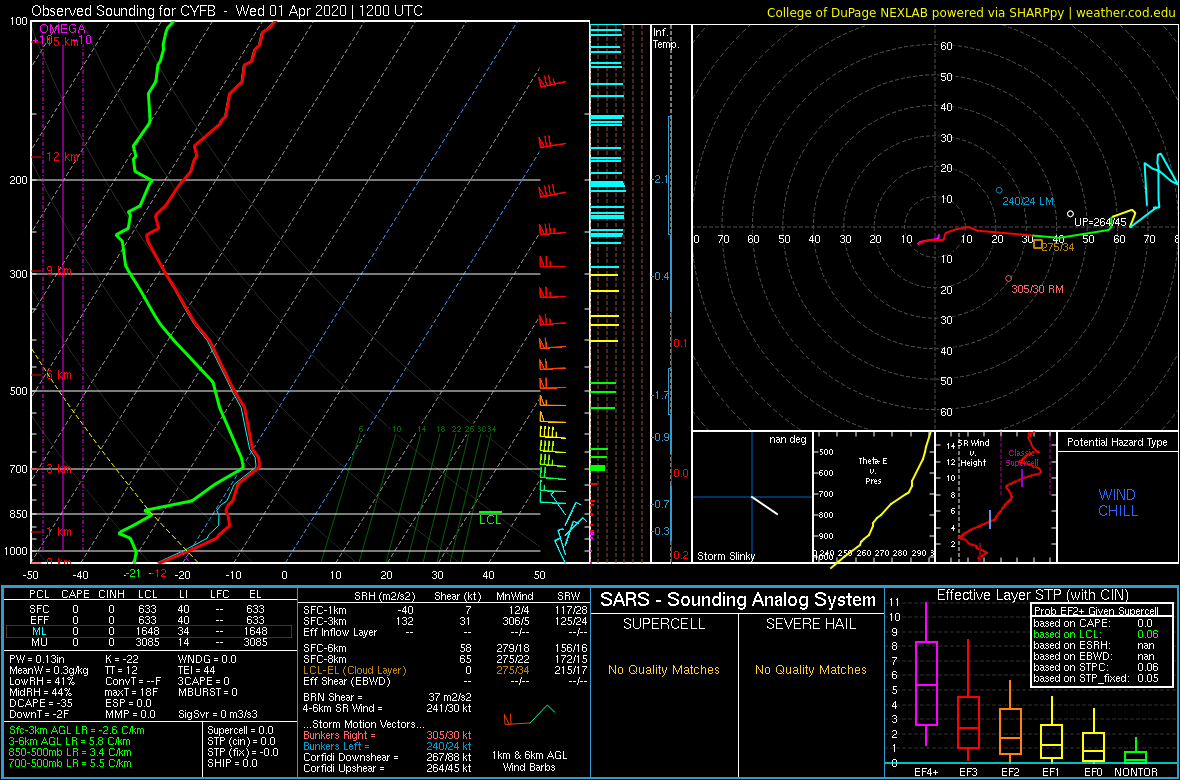
Task: Click the SEVERE HAIL column header in SARS
Action: [x=812, y=624]
